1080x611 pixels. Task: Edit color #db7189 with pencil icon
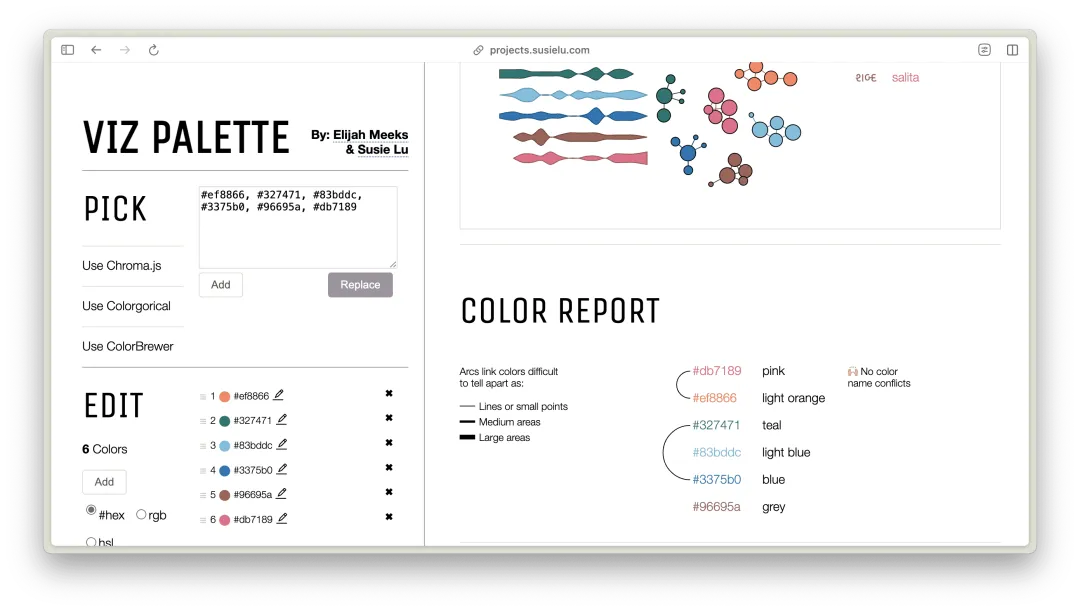[x=282, y=519]
